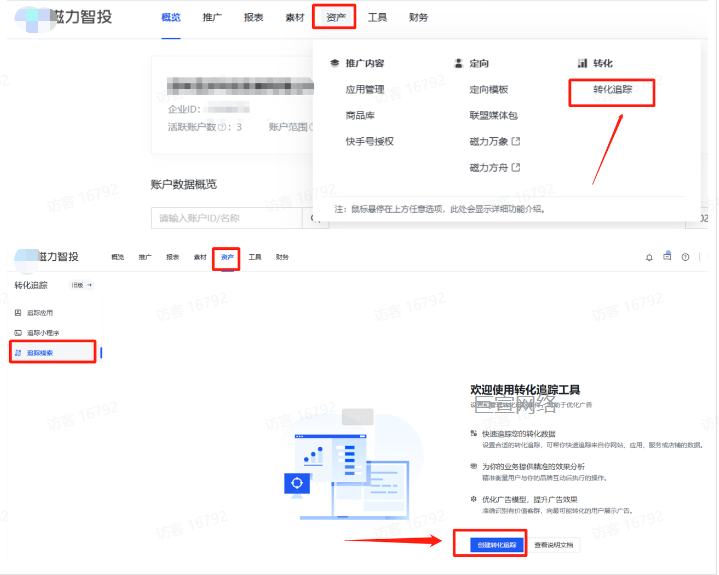Click the 欢迎使用转化追踪工具 heading

pos(525,390)
